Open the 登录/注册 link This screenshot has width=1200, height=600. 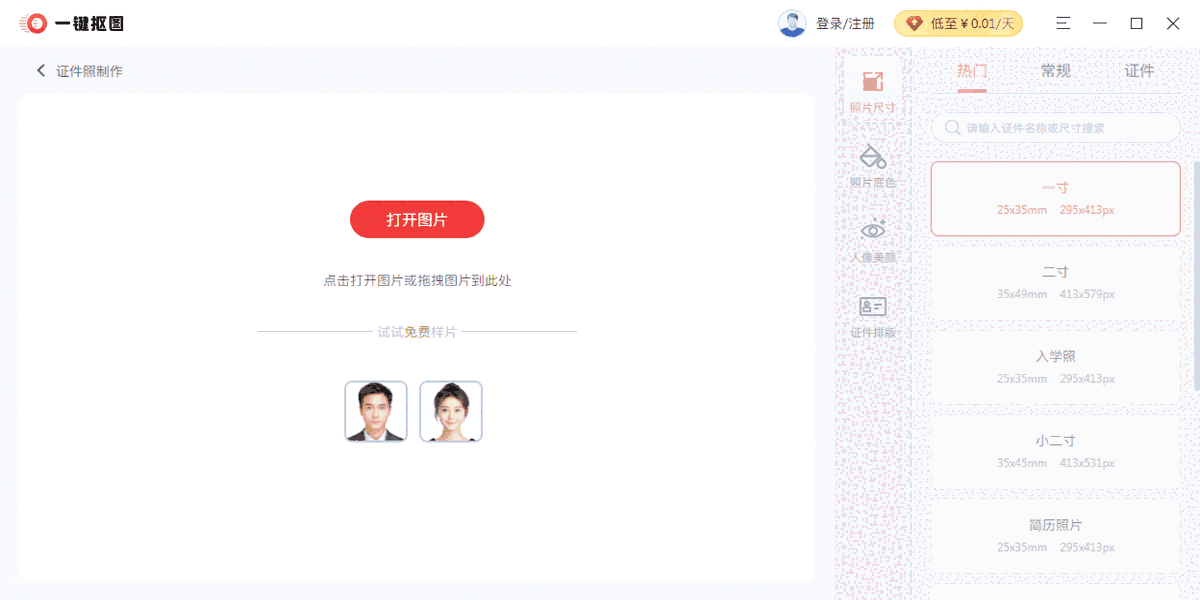(845, 22)
